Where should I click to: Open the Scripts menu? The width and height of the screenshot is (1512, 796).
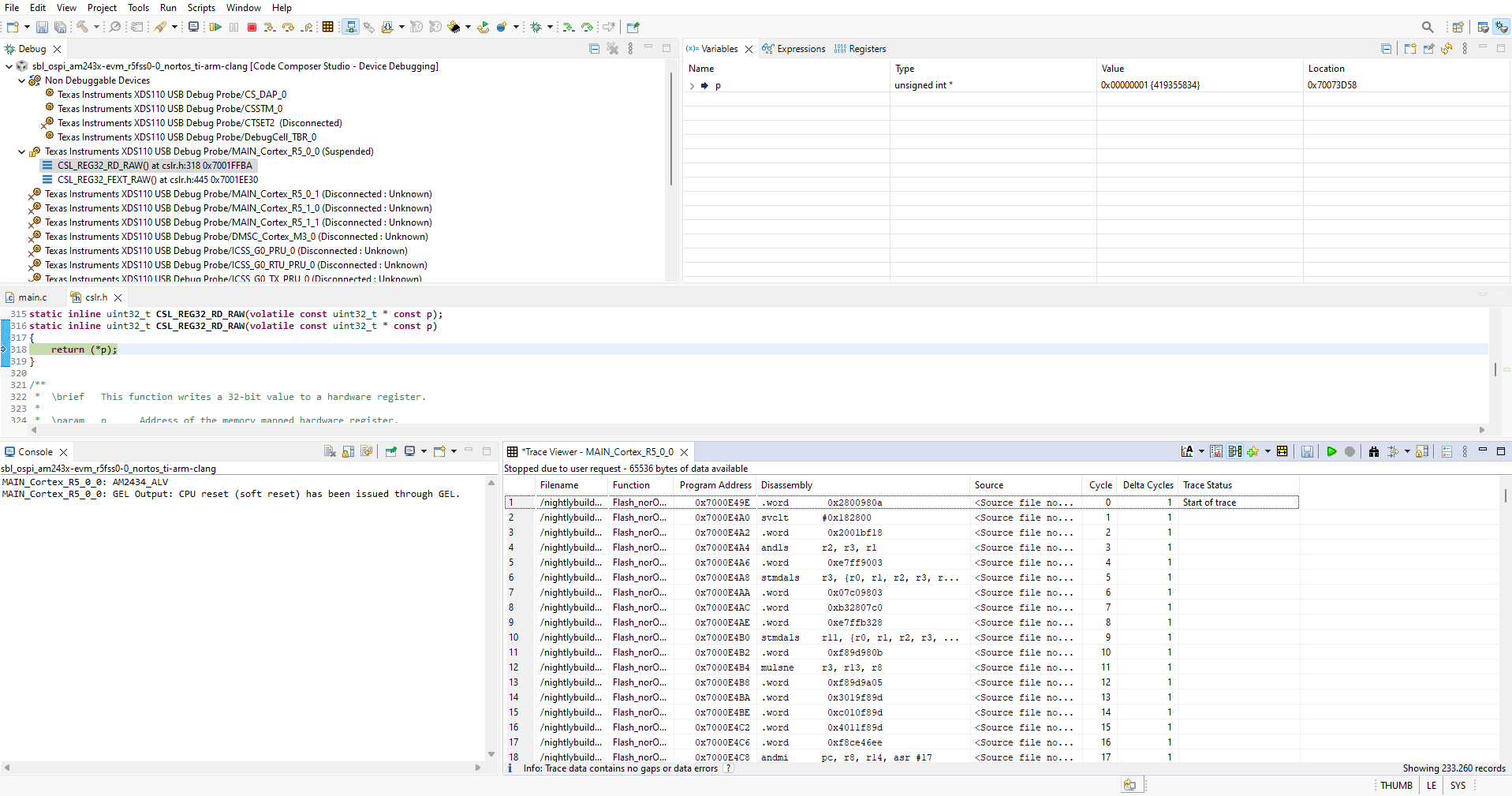click(x=201, y=8)
